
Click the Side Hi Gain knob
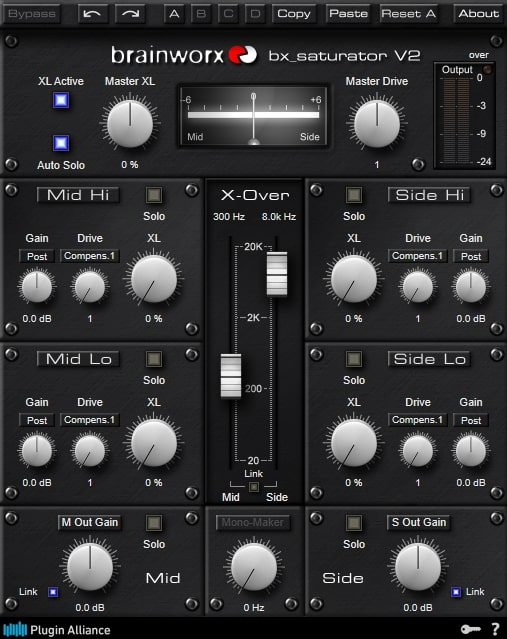471,287
